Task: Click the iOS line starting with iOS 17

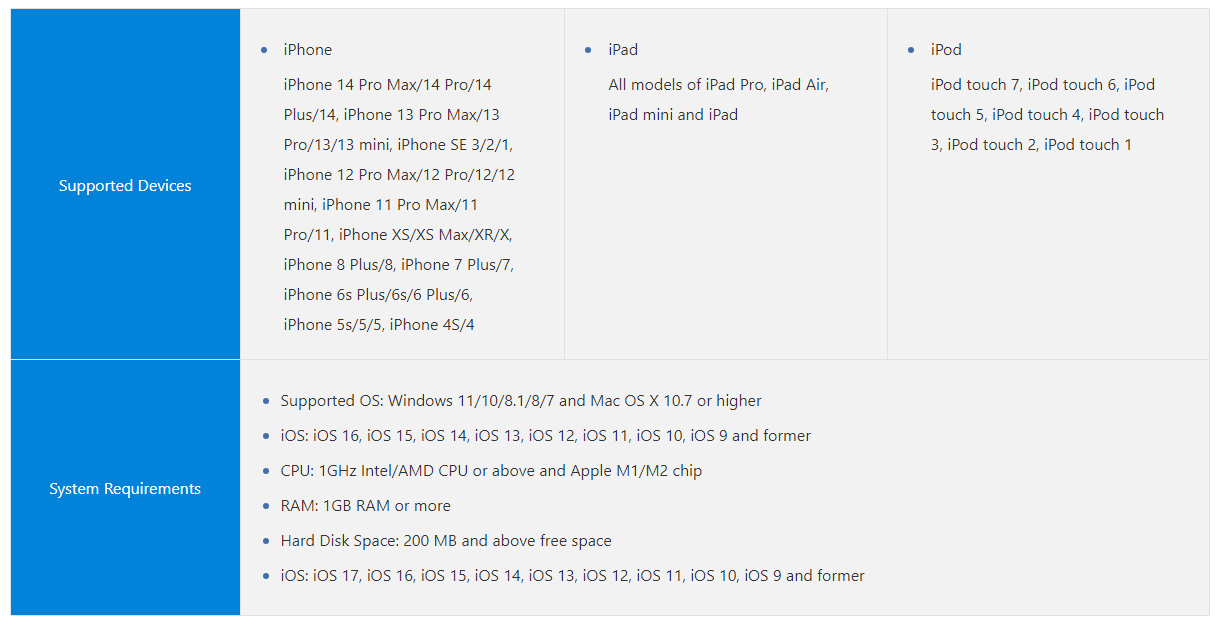Action: point(572,576)
